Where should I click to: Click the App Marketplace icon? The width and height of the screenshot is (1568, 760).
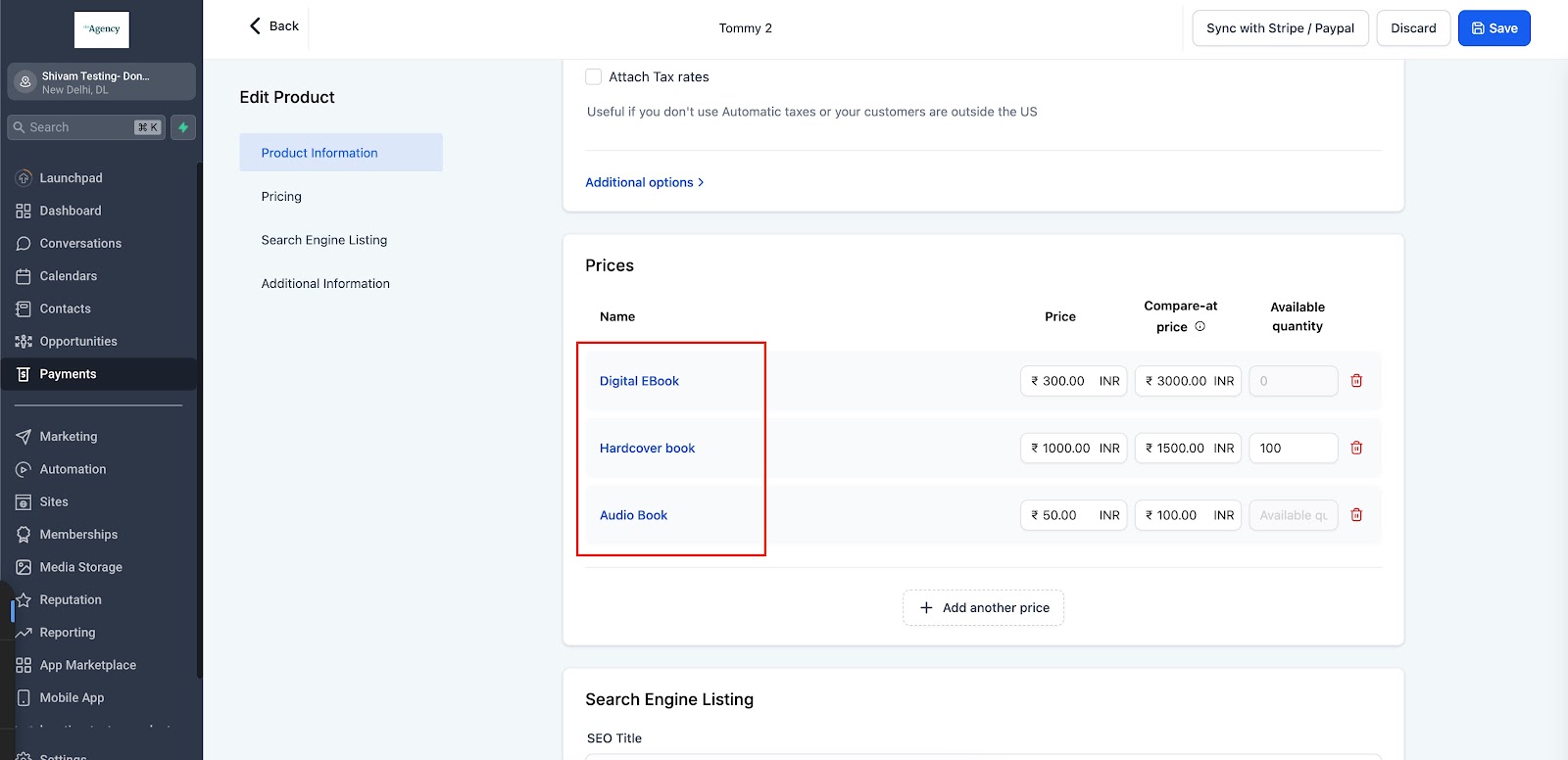click(24, 665)
